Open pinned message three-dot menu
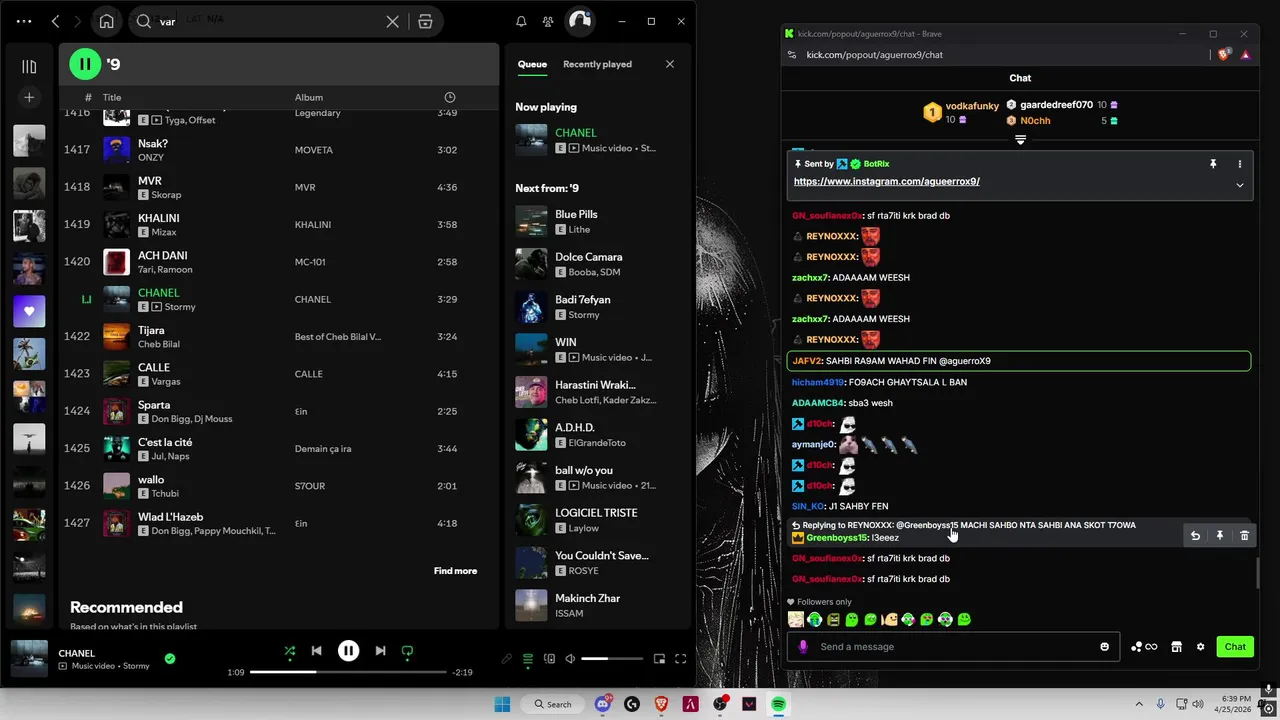This screenshot has height=720, width=1280. coord(1240,164)
